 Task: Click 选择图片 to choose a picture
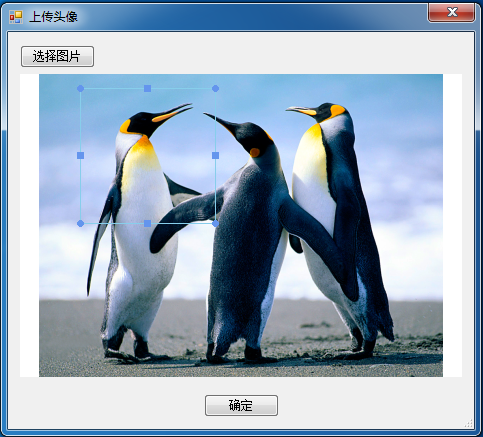[57, 57]
